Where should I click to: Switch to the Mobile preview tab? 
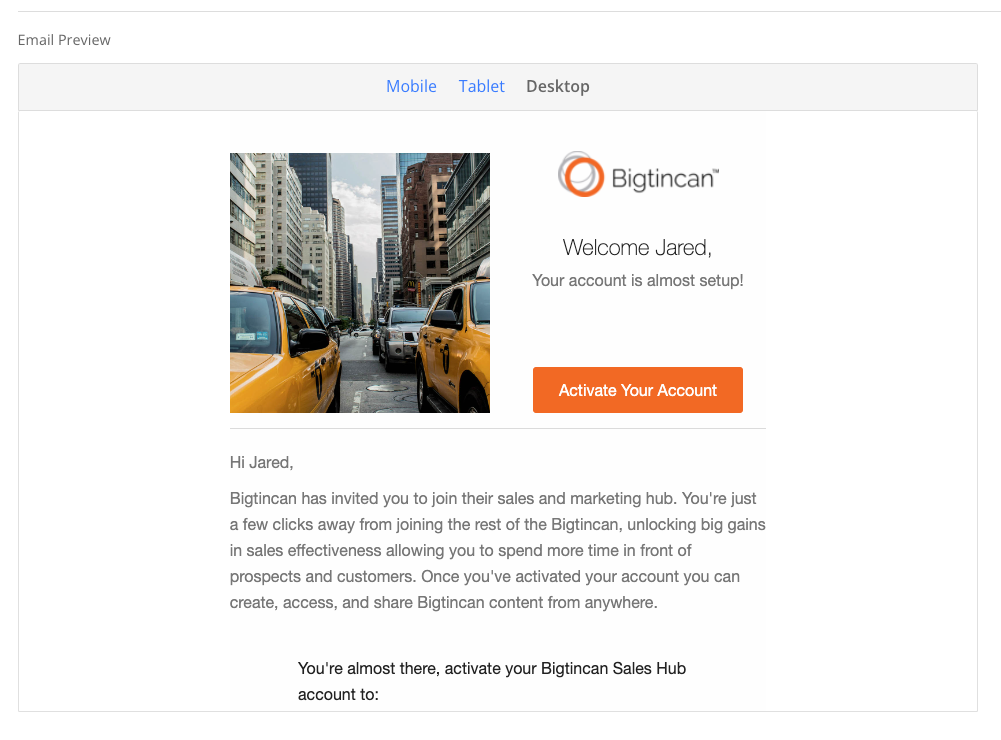click(411, 86)
